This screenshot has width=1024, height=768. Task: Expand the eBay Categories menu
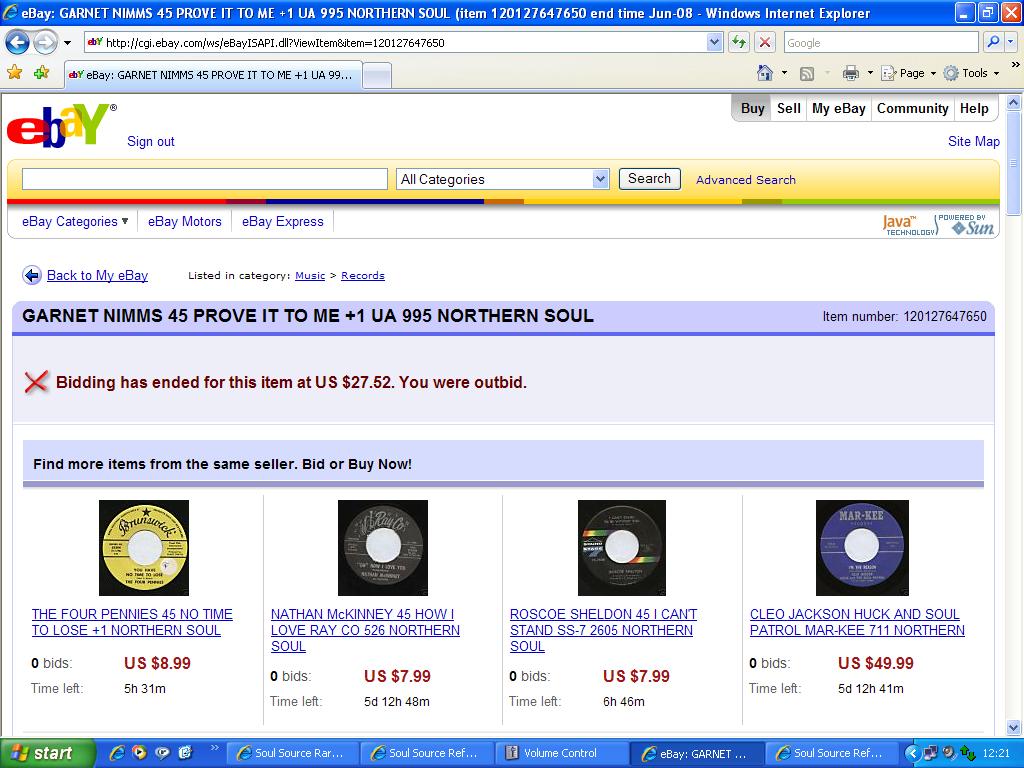coord(75,221)
